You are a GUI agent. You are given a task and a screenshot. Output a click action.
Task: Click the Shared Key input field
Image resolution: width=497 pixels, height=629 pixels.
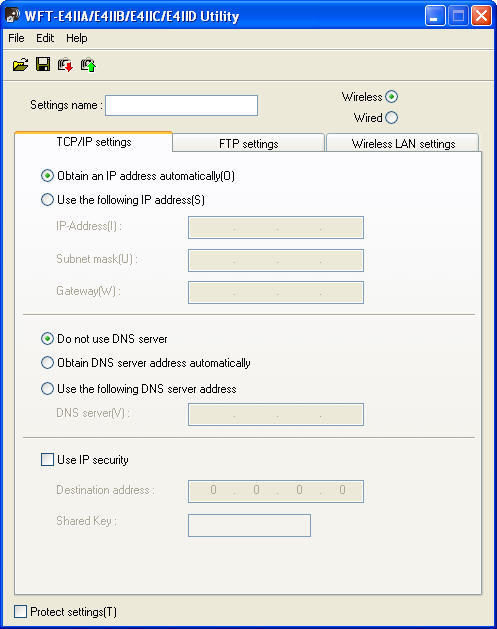coord(250,526)
